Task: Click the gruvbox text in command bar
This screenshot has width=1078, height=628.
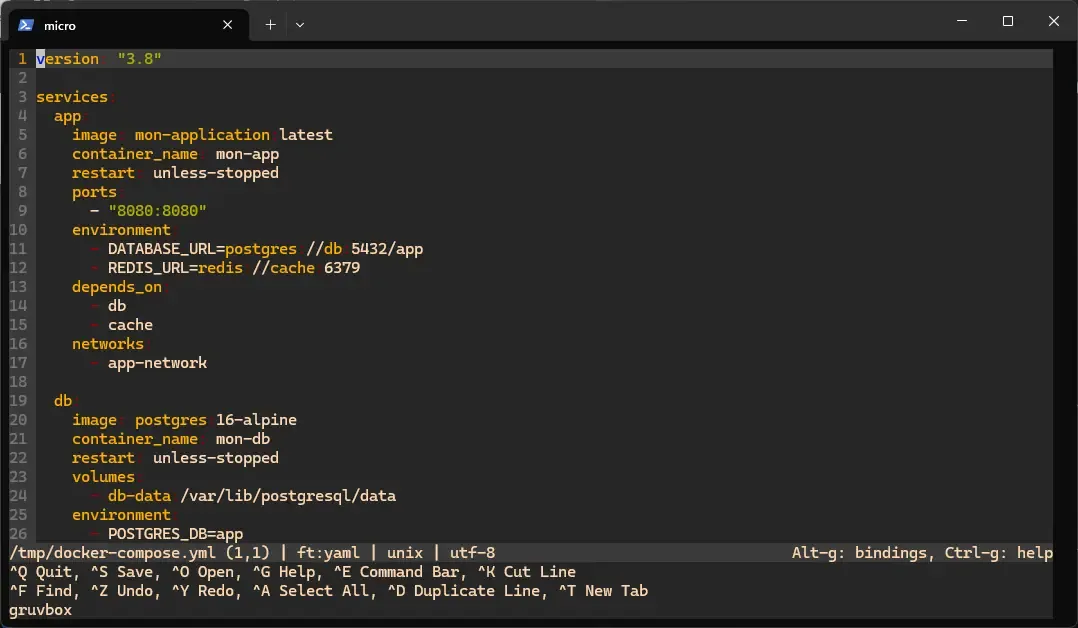Action: point(40,610)
